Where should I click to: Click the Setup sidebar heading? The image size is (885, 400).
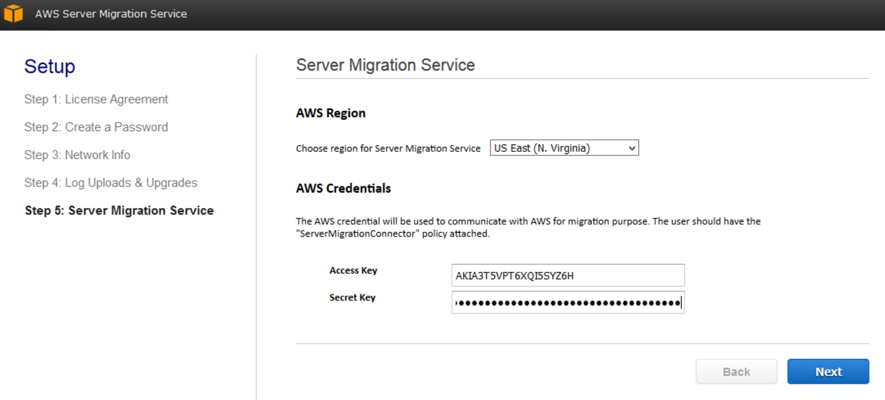tap(50, 67)
